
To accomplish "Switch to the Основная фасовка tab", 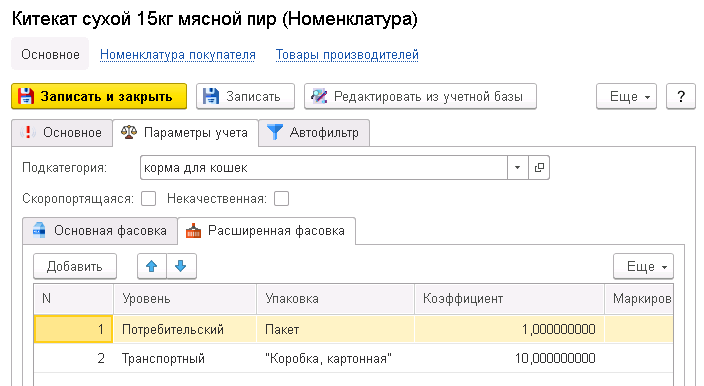I will point(100,231).
